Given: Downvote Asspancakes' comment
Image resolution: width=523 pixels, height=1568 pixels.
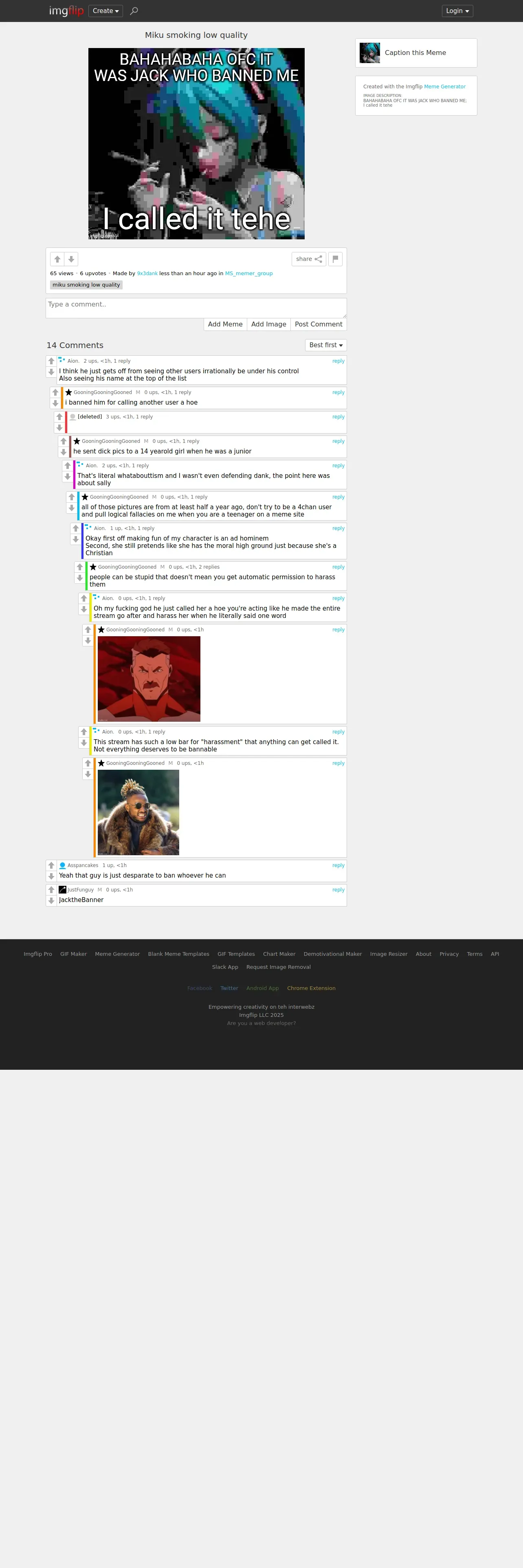Looking at the screenshot, I should click(51, 876).
